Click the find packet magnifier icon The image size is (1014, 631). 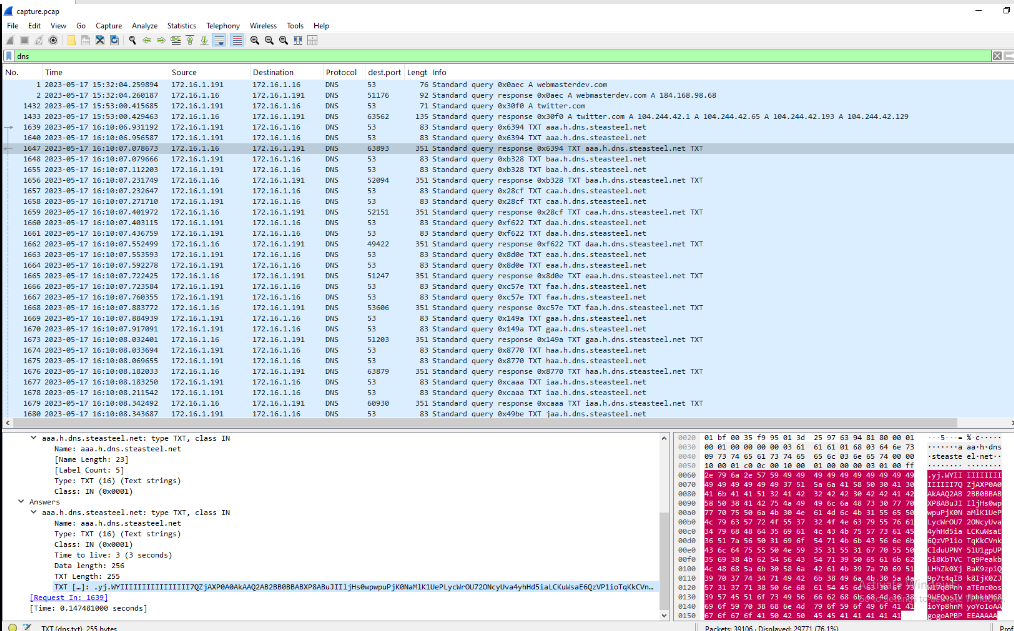point(133,40)
